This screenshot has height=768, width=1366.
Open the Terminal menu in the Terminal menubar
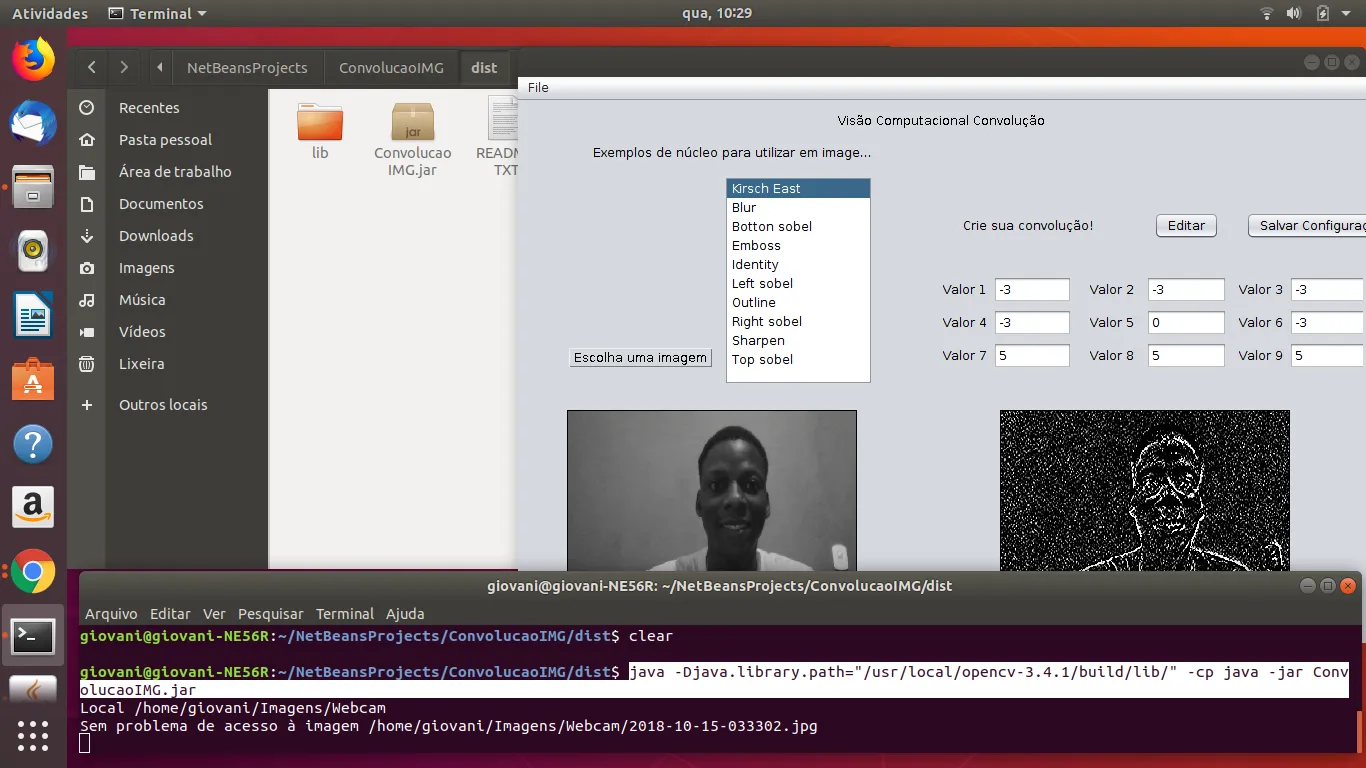(345, 614)
